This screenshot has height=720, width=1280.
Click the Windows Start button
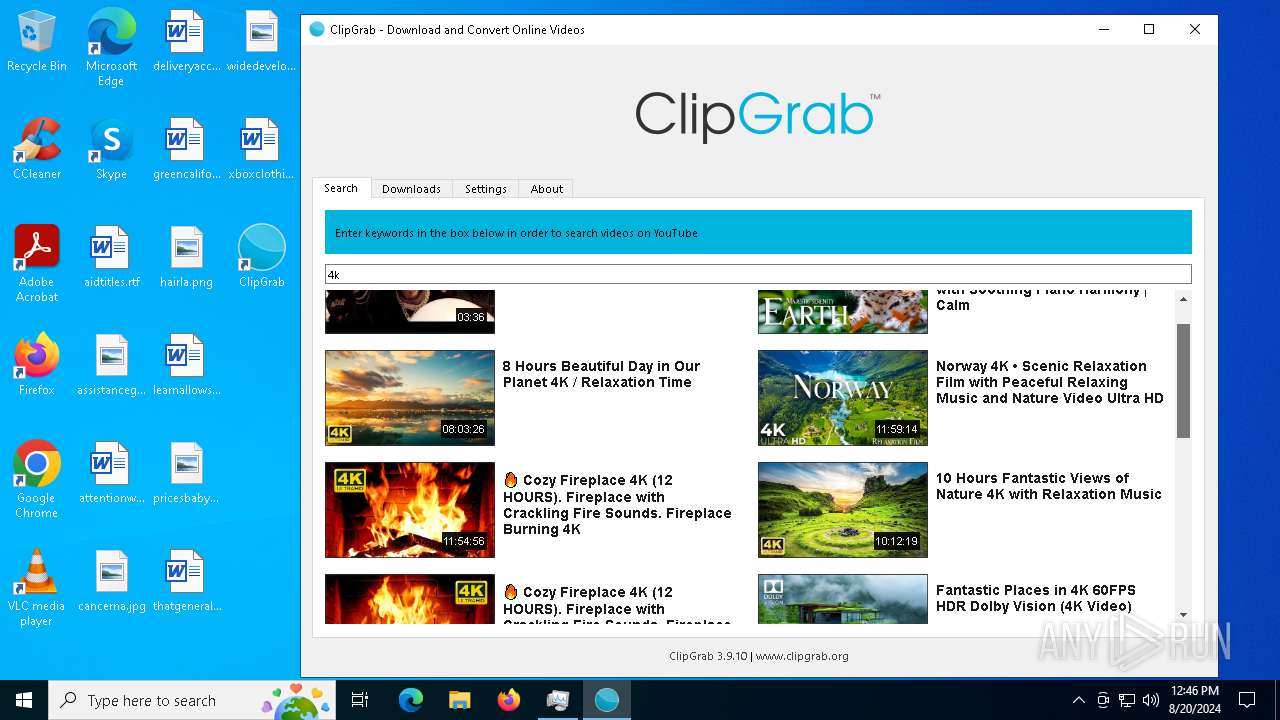[x=24, y=700]
